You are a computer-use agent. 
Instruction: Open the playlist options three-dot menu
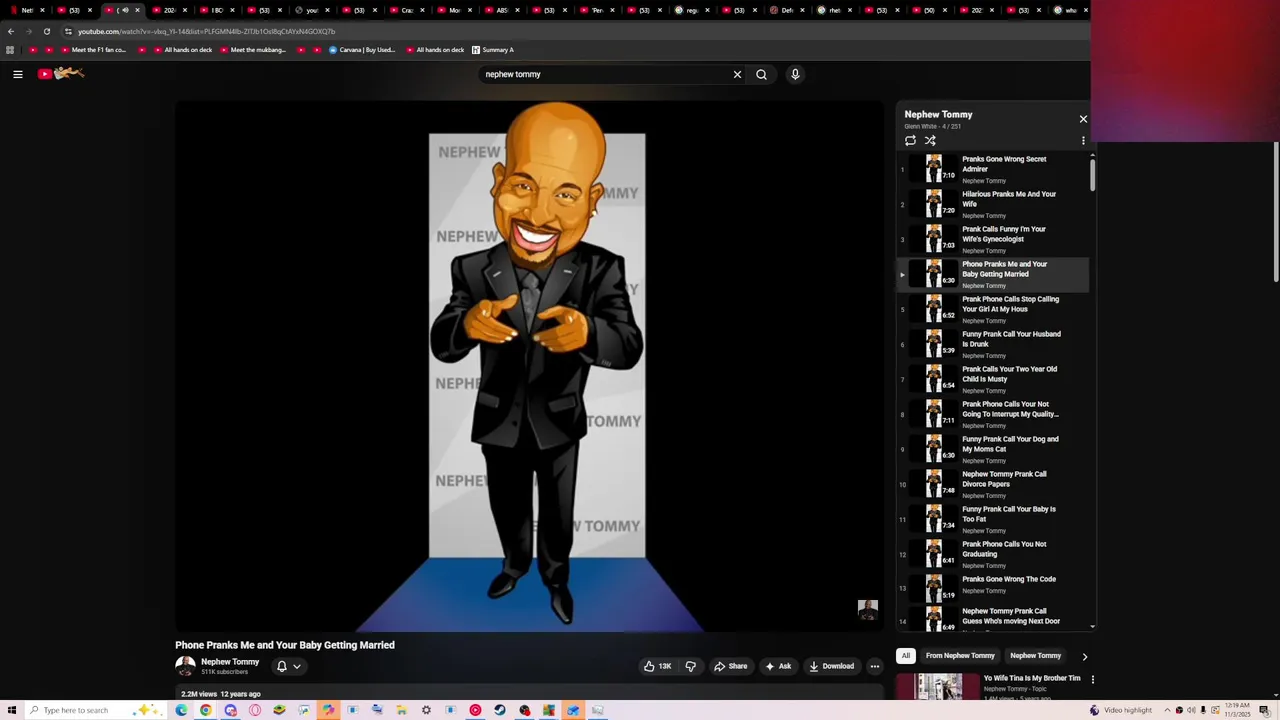tap(1083, 141)
